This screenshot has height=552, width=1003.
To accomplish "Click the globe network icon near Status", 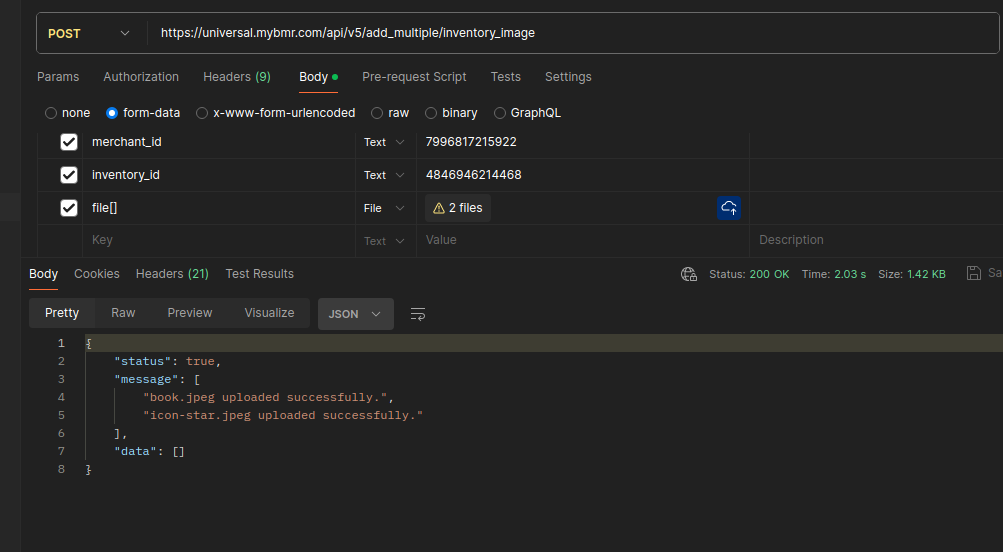I will click(x=688, y=274).
